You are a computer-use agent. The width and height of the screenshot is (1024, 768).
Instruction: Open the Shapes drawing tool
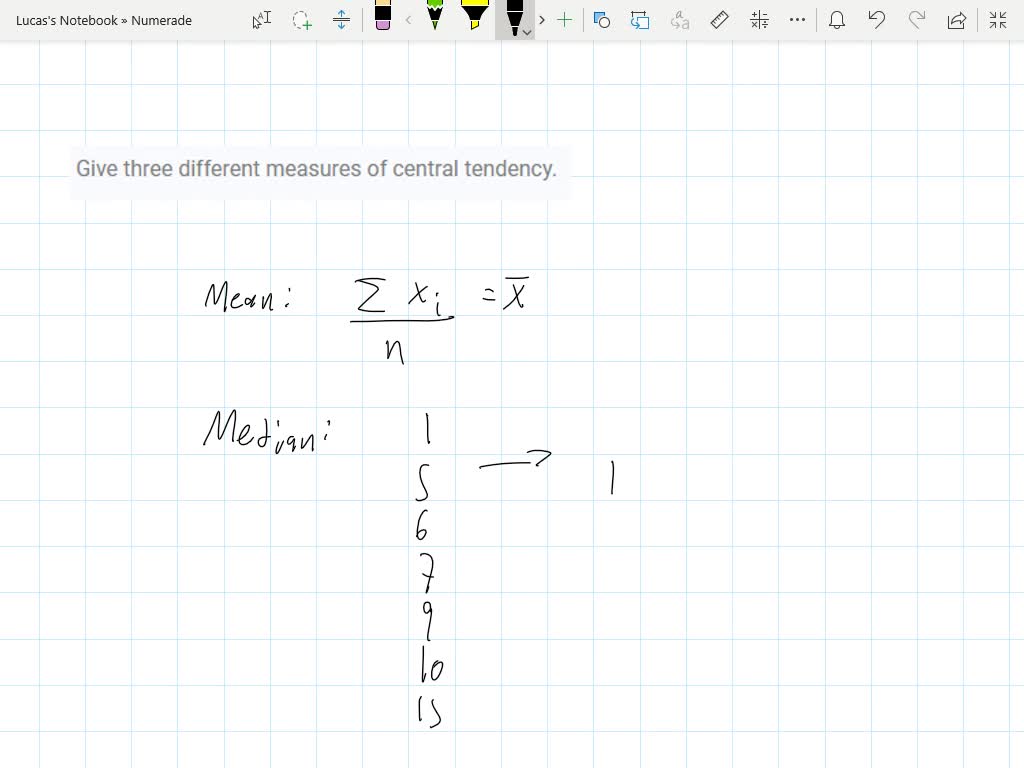tap(602, 20)
